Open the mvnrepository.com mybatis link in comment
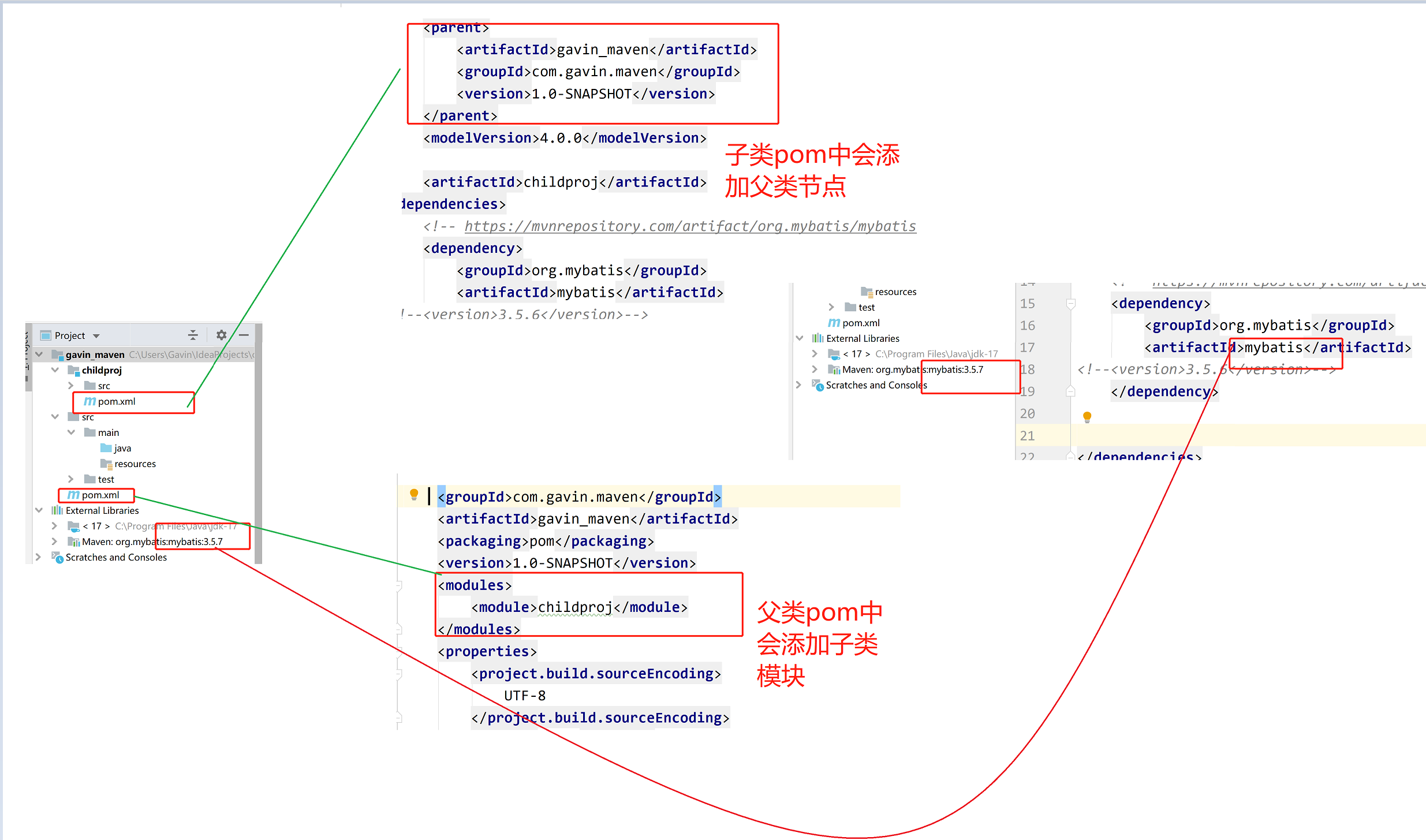The image size is (1426, 840). pos(690,226)
